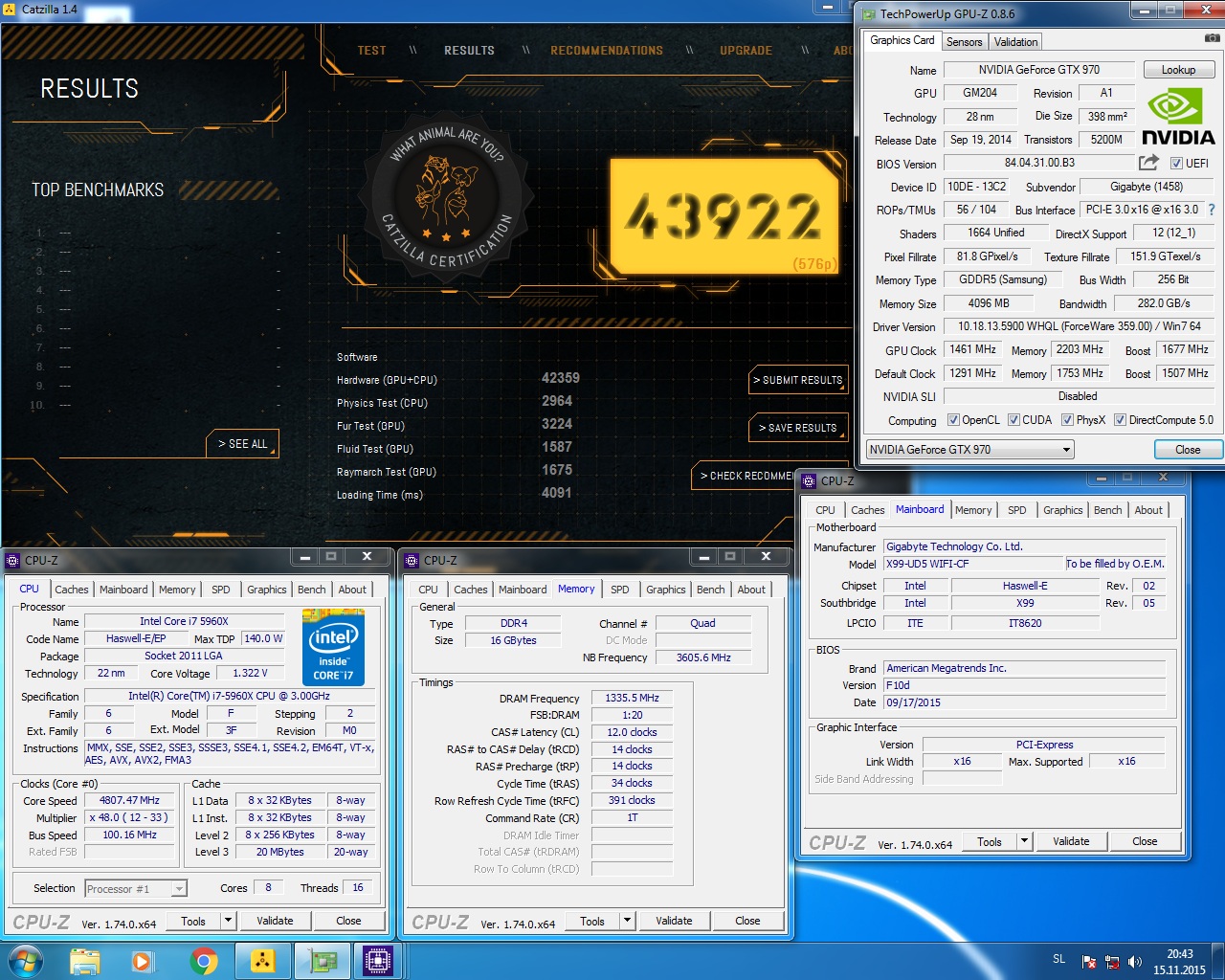Click the title bar icon of the CPU-Z CPU window

(12, 561)
